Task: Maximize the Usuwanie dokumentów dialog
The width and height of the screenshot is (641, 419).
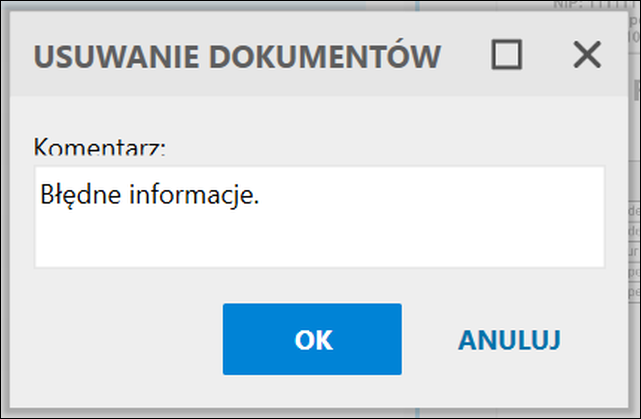Action: 507,55
